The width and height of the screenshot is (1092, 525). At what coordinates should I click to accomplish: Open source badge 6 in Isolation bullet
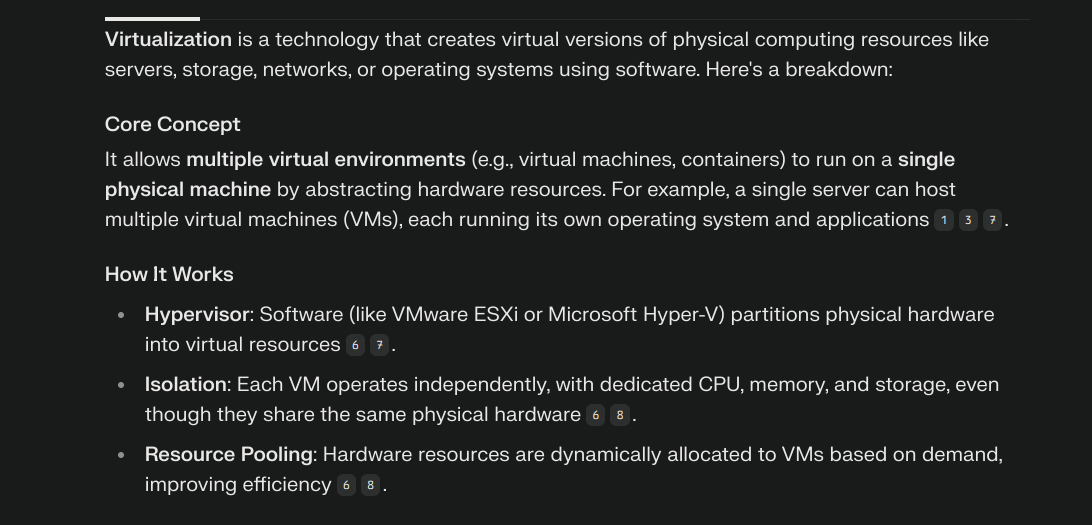point(595,415)
